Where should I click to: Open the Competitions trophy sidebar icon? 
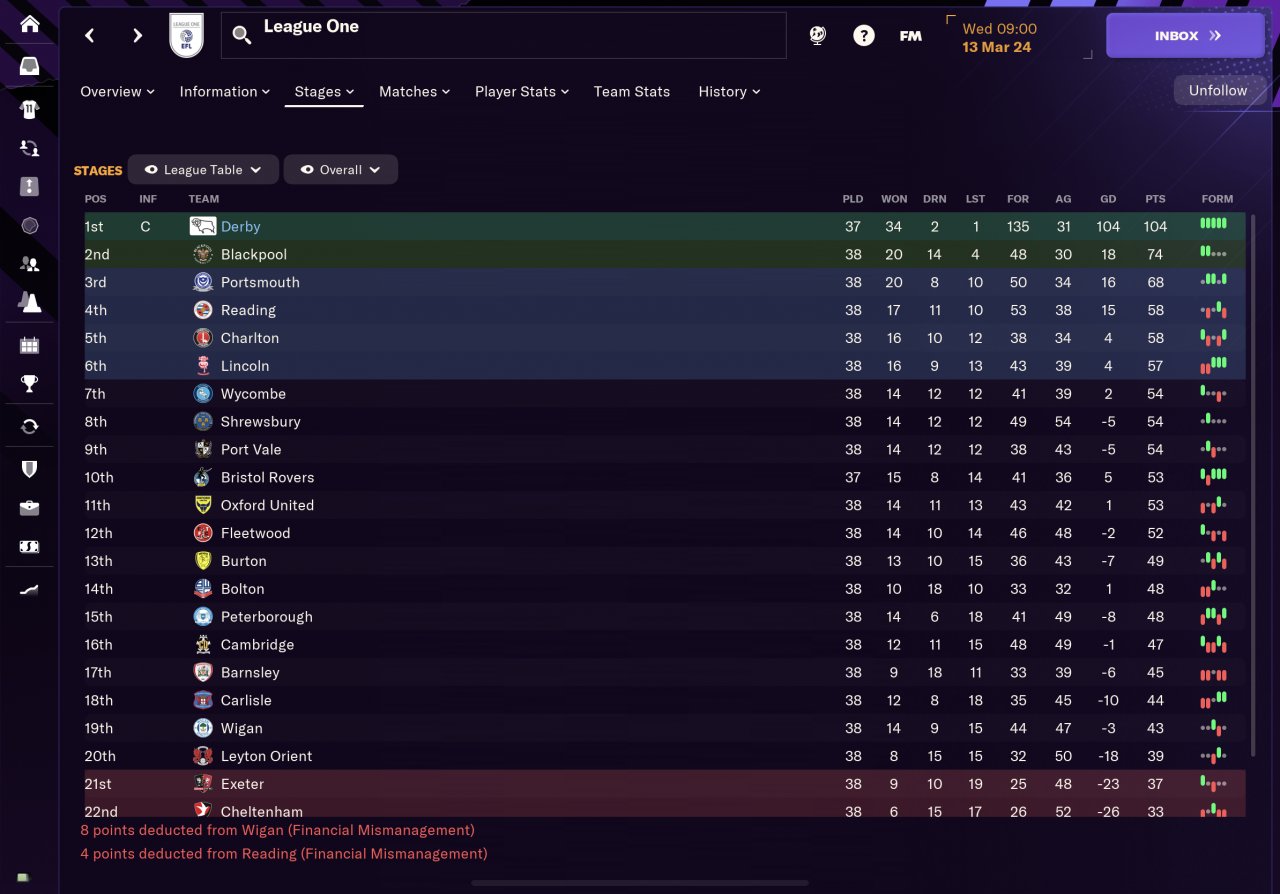(x=30, y=384)
